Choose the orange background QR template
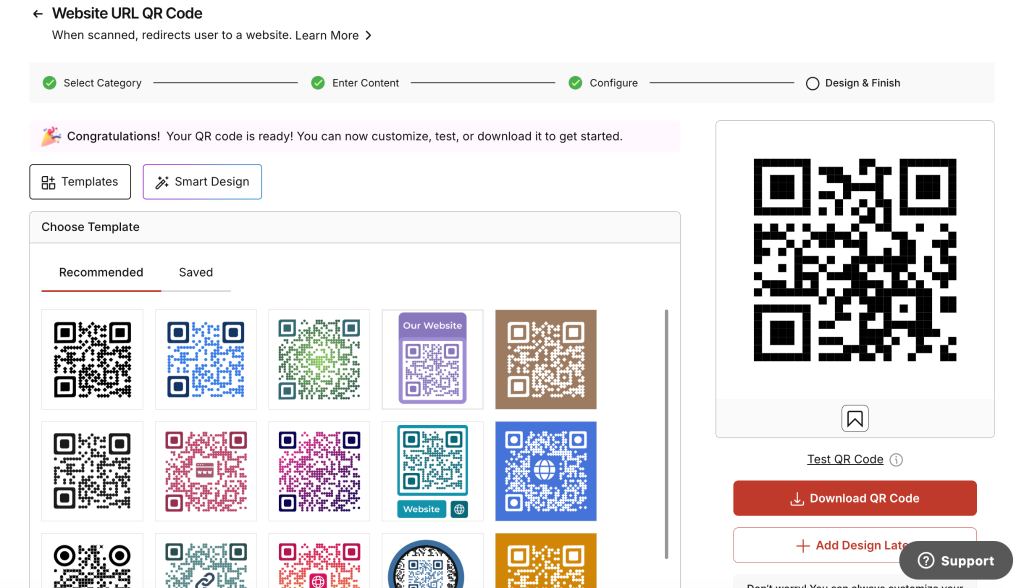1024x588 pixels. (546, 561)
